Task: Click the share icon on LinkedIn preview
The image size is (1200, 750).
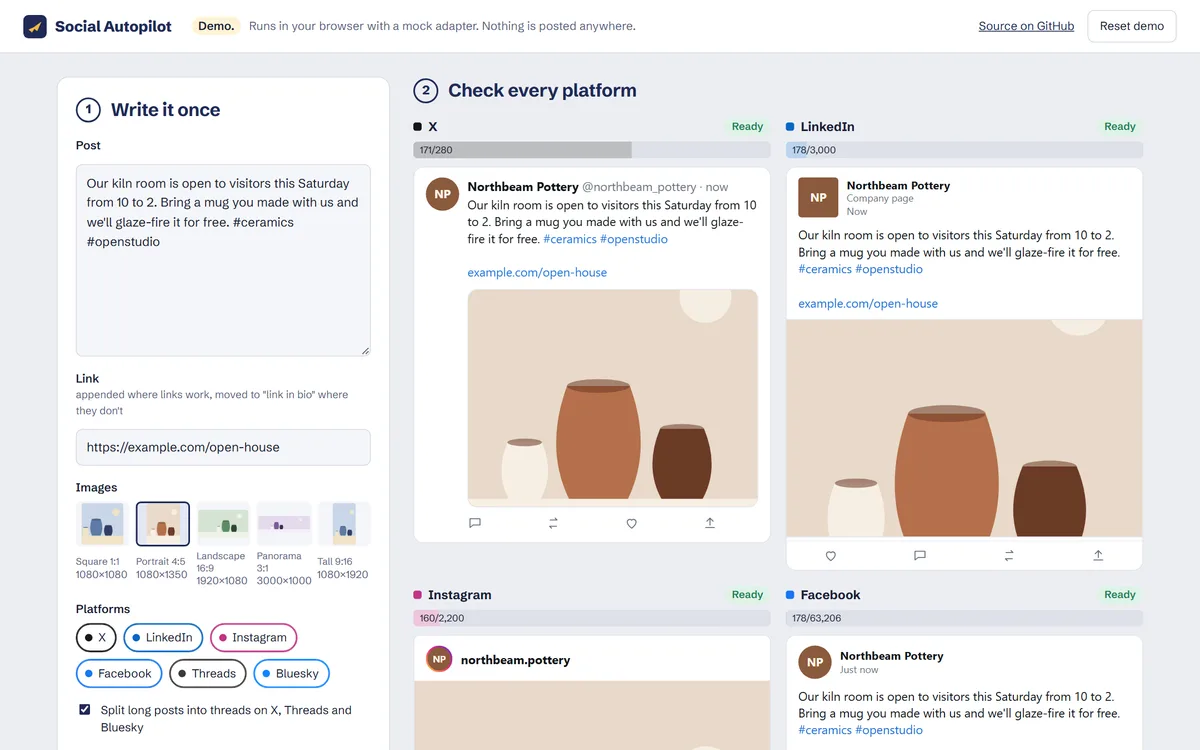Action: pyautogui.click(x=1098, y=555)
